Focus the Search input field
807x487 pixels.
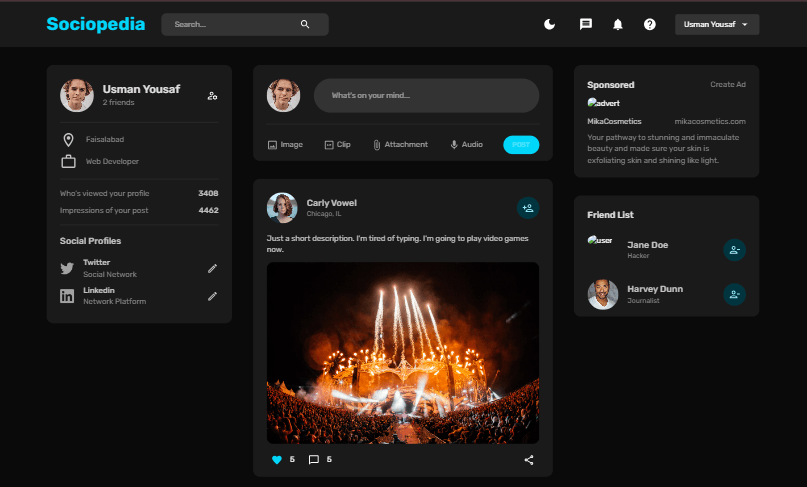[232, 24]
